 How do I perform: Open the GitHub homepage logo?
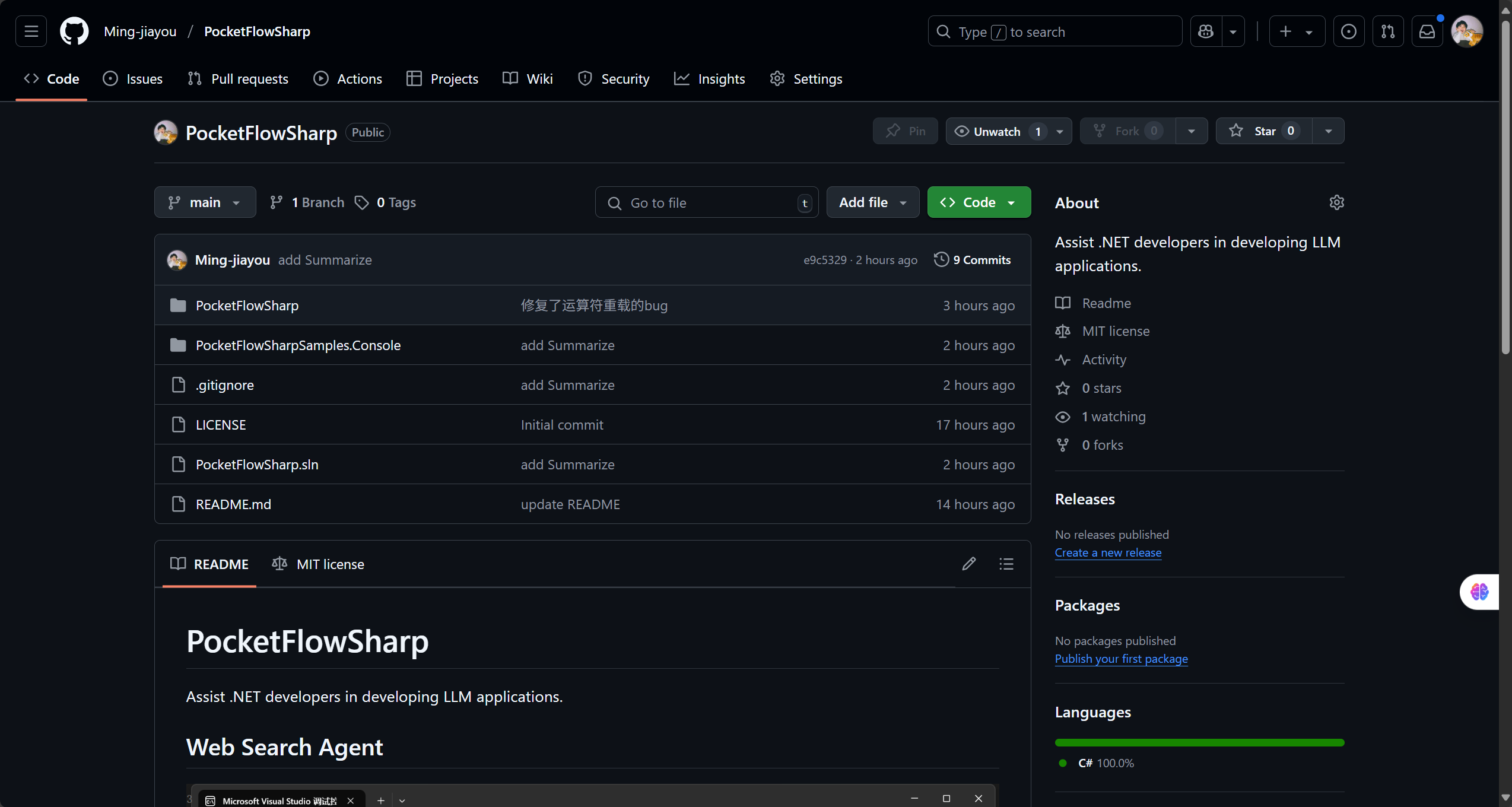[74, 31]
